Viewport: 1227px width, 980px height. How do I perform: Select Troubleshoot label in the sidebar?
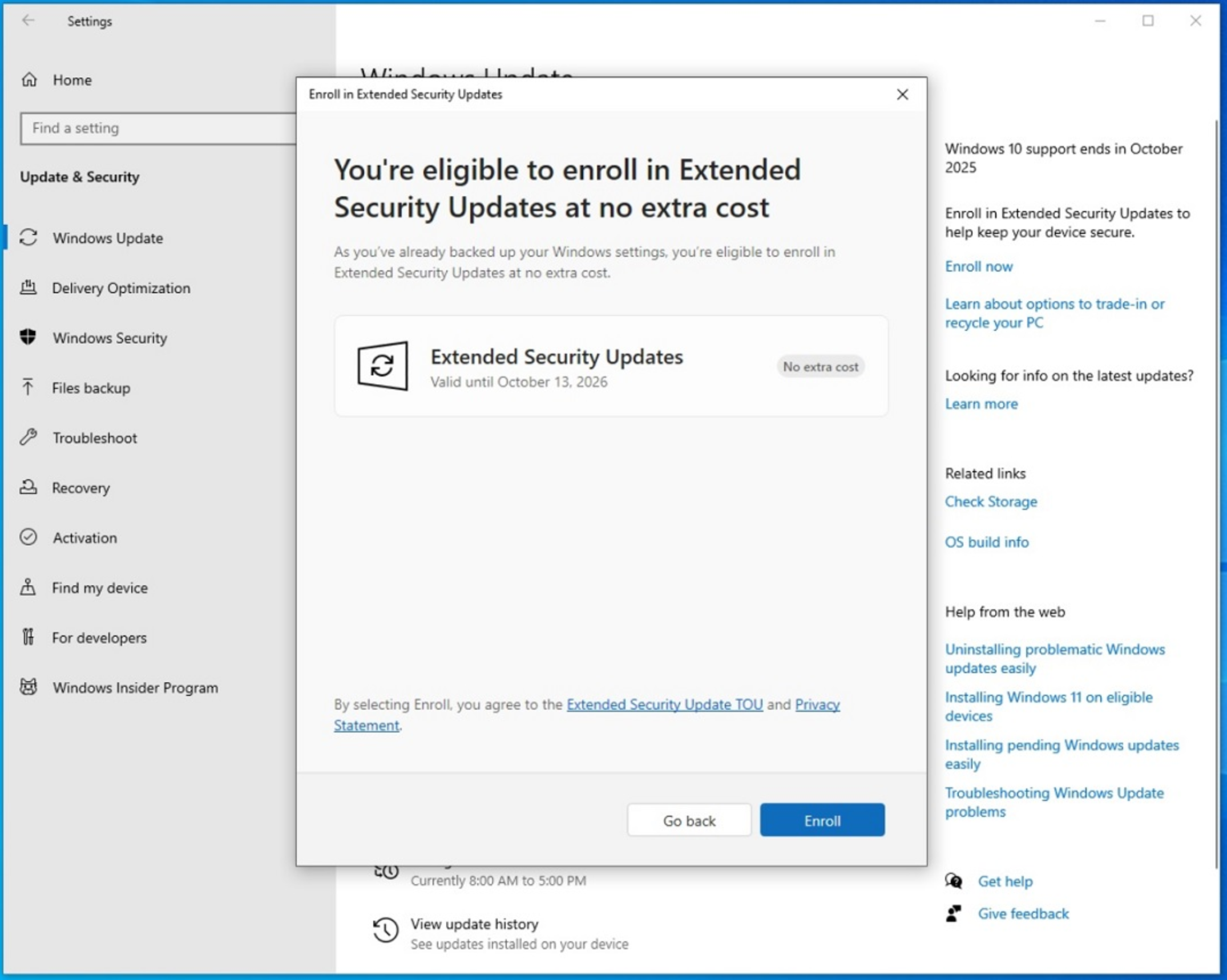pos(95,438)
